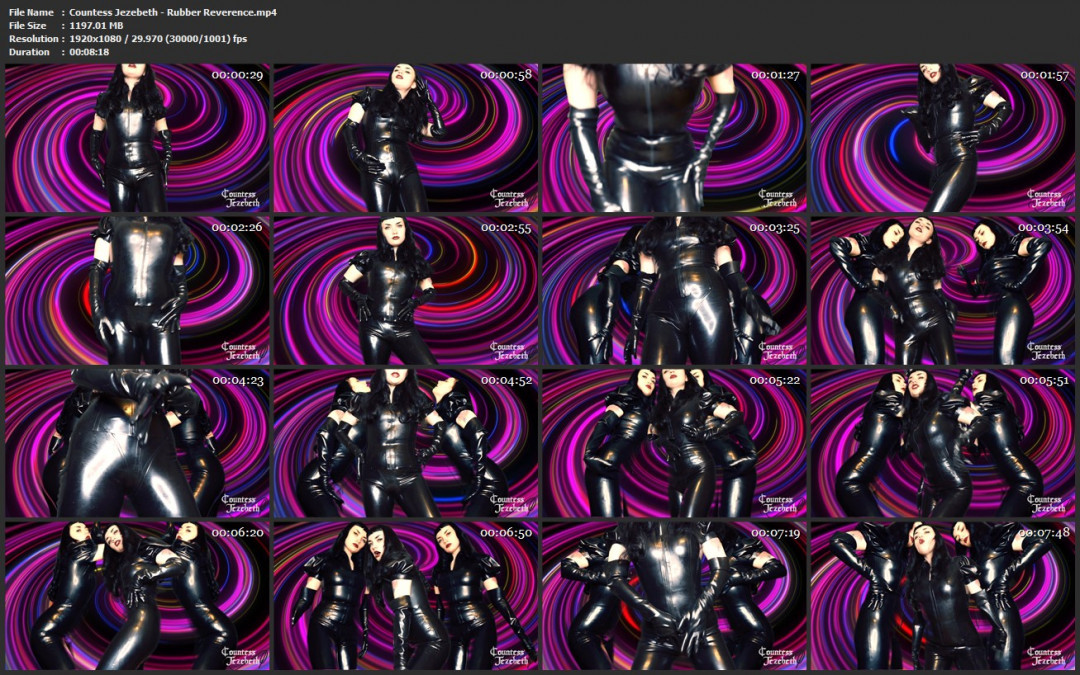1080x675 pixels.
Task: Click the thumbnail timestamped 00:00:29
Action: 137,138
